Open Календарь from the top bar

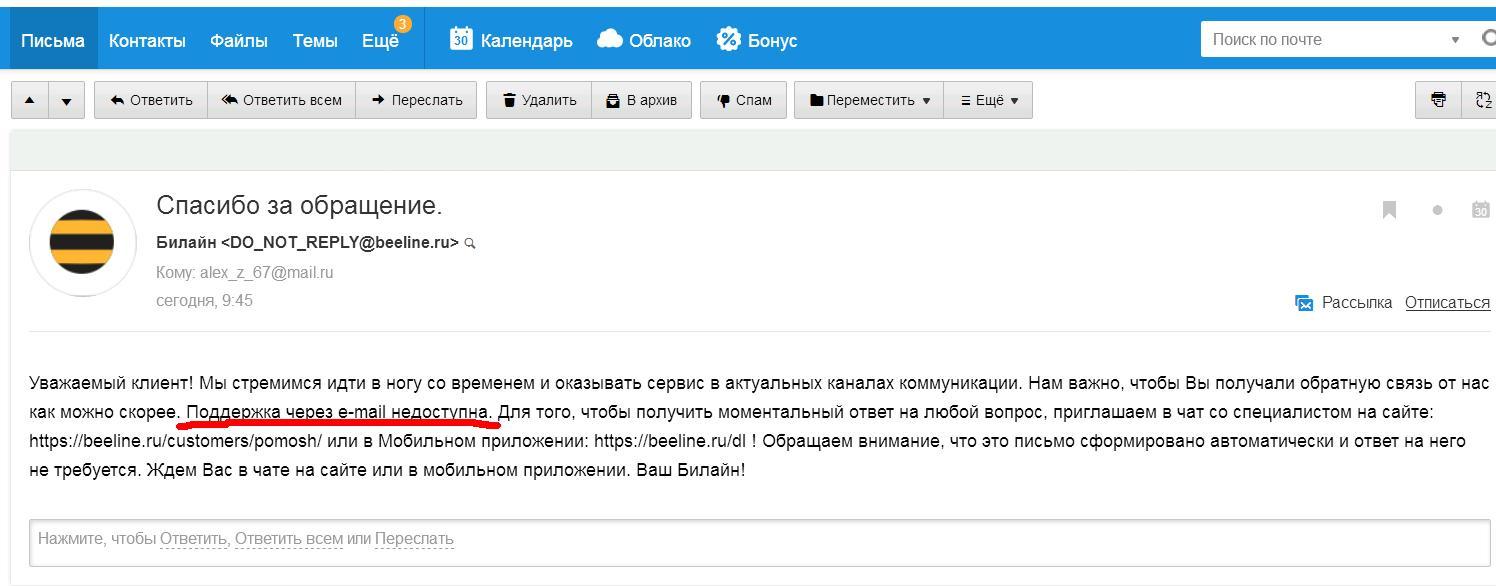(511, 40)
